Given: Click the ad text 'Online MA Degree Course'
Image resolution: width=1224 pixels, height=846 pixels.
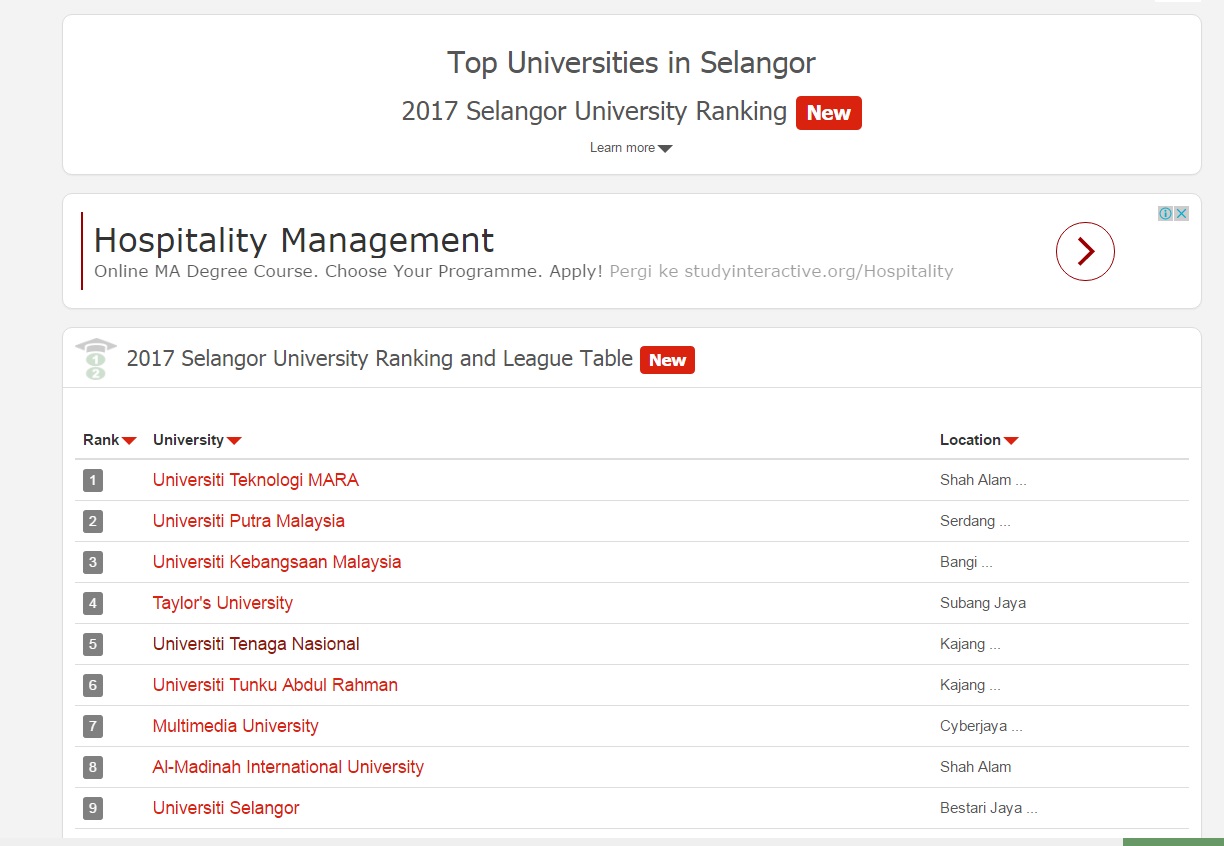Looking at the screenshot, I should tap(205, 271).
